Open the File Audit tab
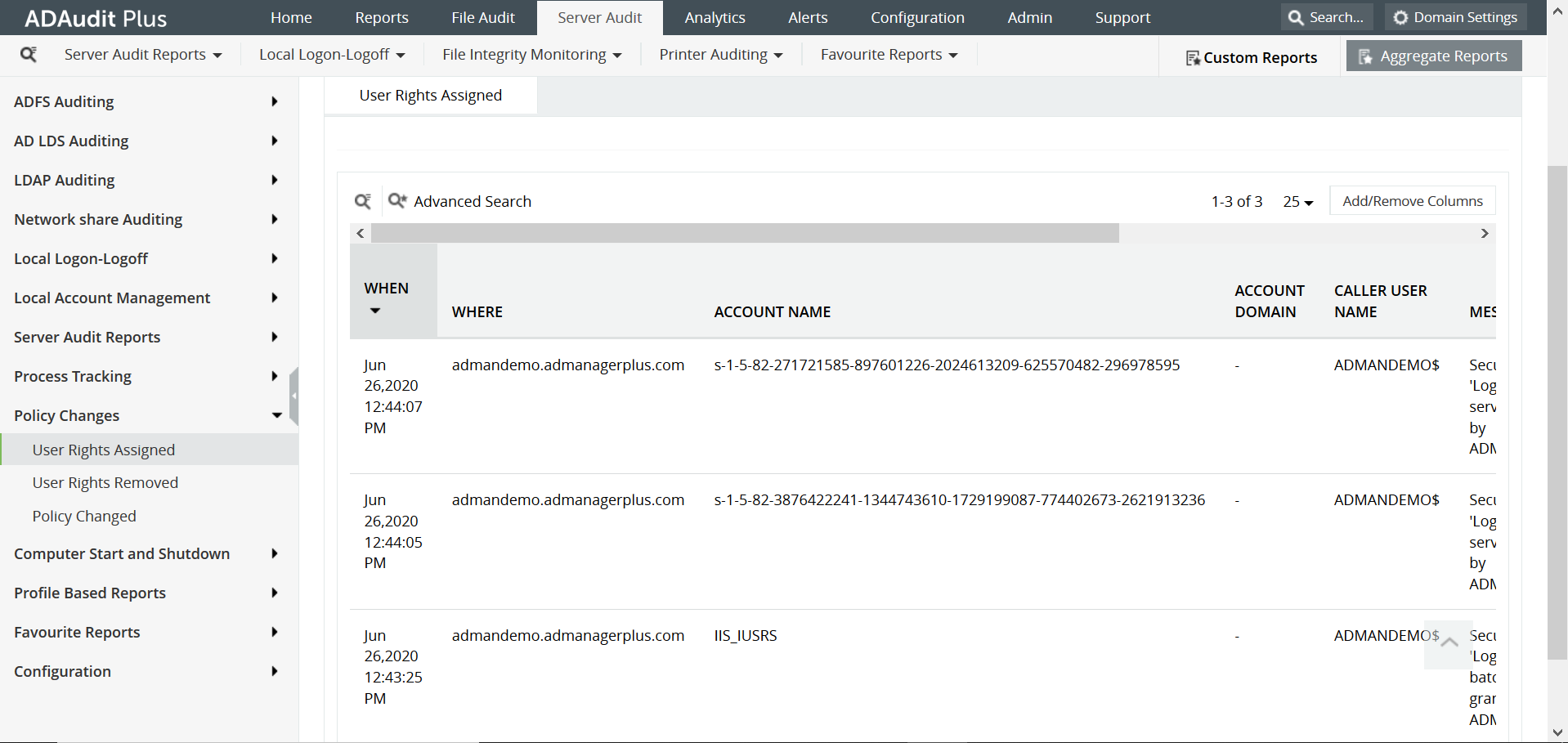The width and height of the screenshot is (1568, 743). (483, 17)
